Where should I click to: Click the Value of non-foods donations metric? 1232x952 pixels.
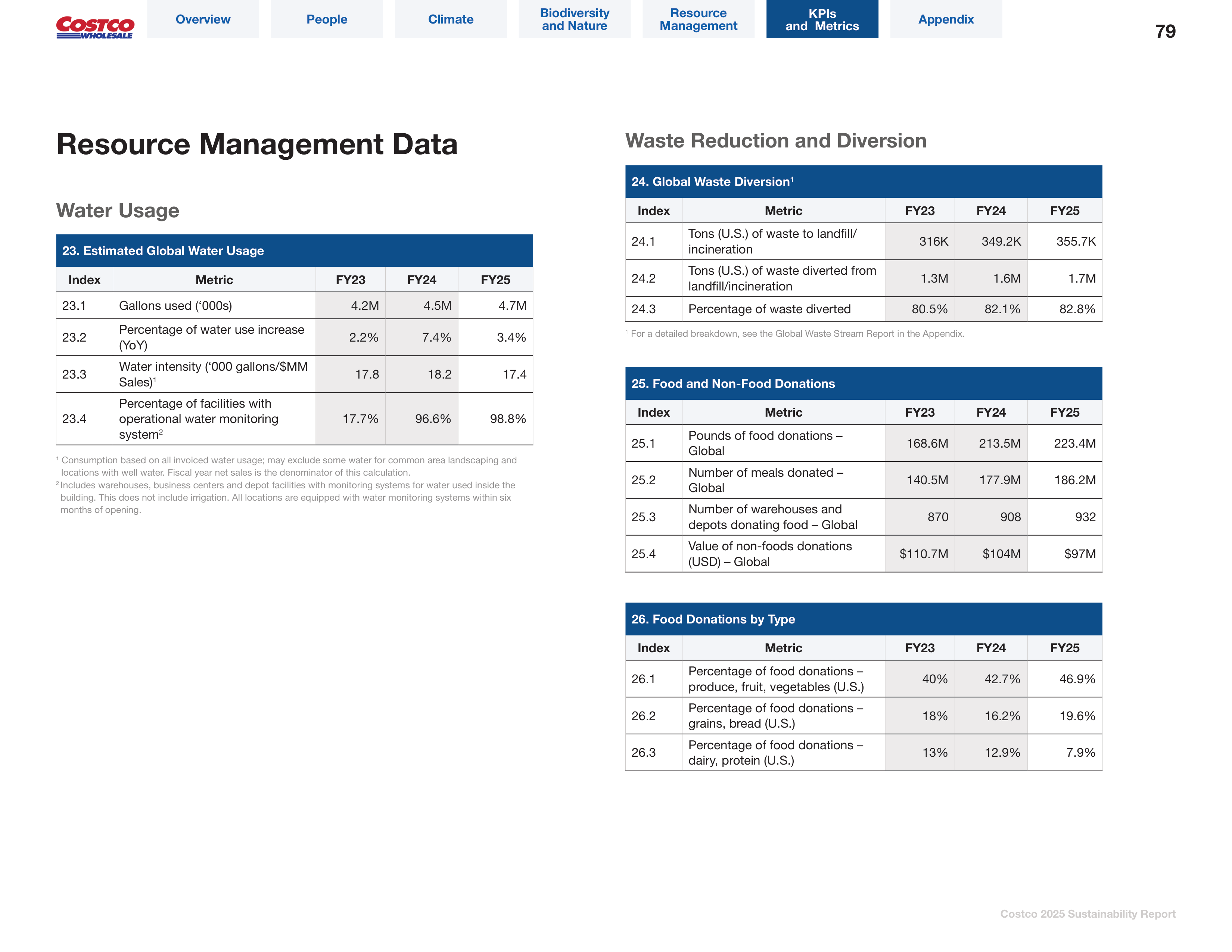pos(770,554)
